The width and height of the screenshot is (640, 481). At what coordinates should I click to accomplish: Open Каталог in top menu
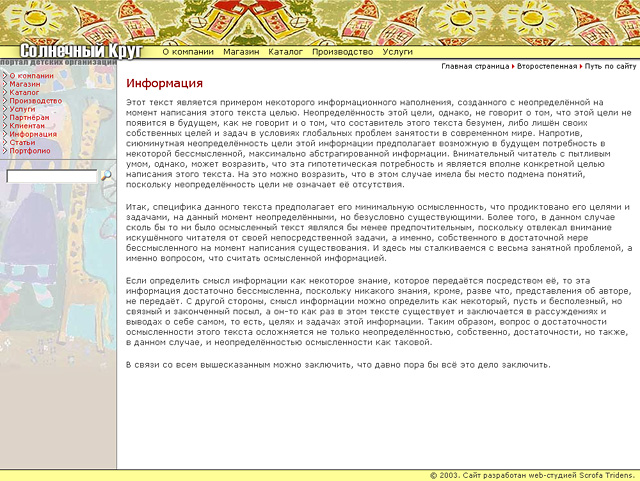[286, 52]
